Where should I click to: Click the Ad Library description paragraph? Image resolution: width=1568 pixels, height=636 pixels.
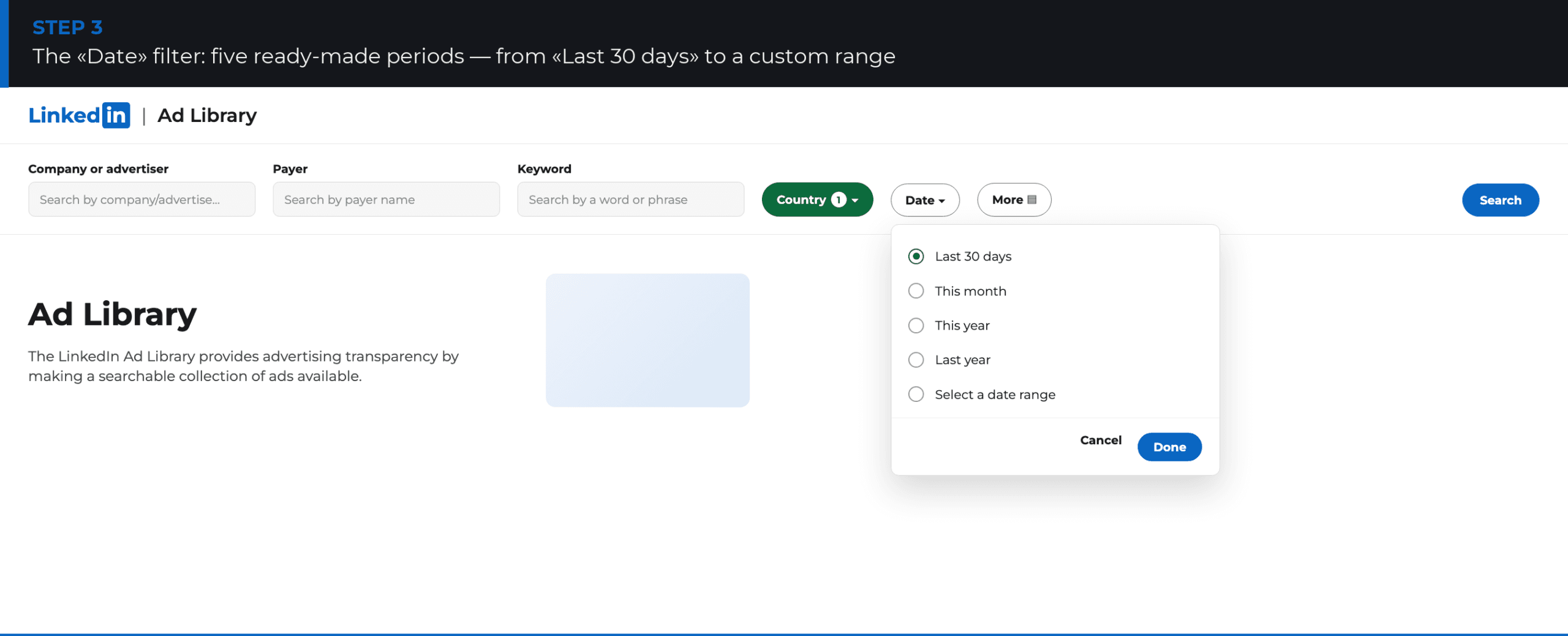(x=243, y=366)
